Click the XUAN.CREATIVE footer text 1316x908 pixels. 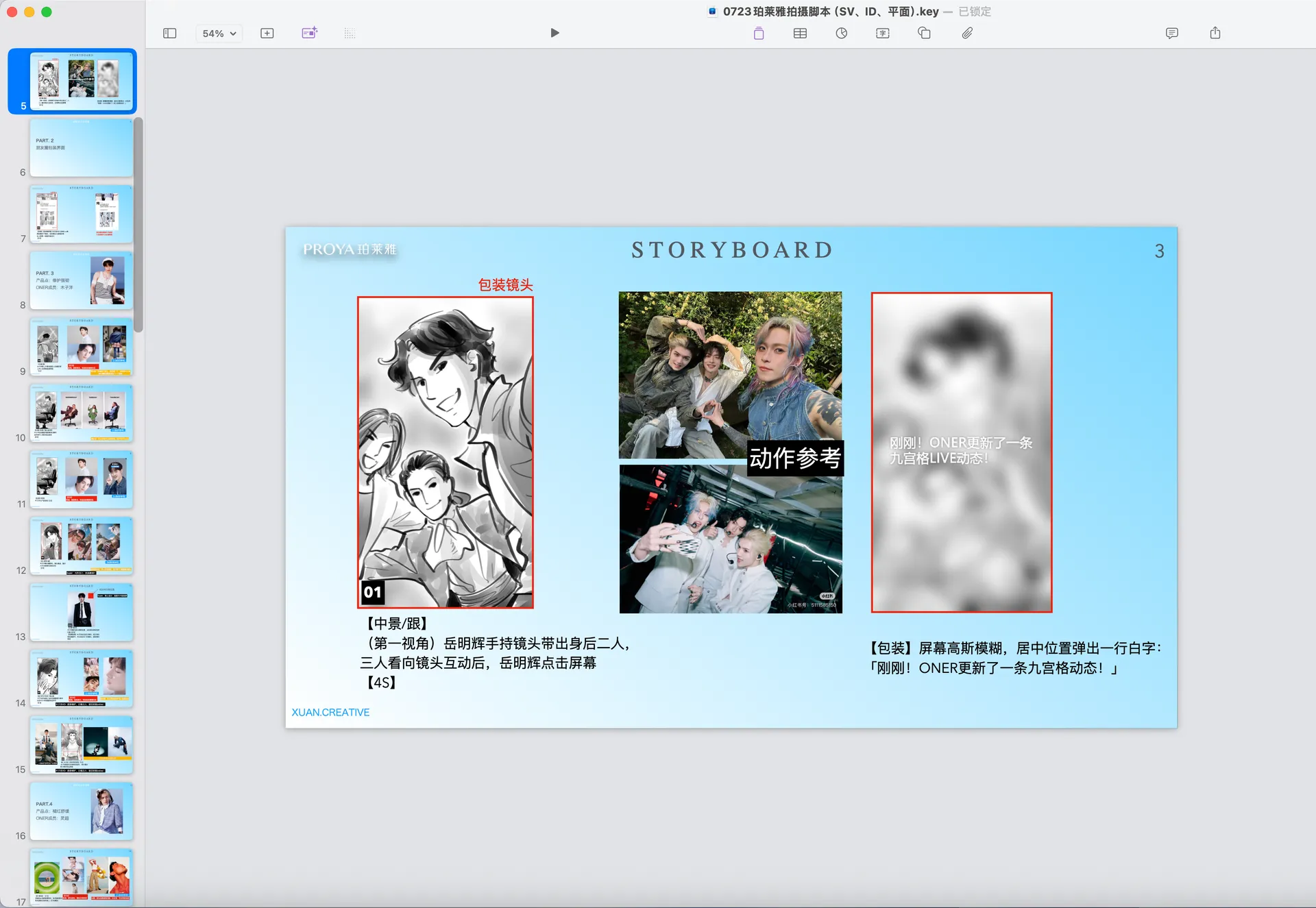coord(330,713)
